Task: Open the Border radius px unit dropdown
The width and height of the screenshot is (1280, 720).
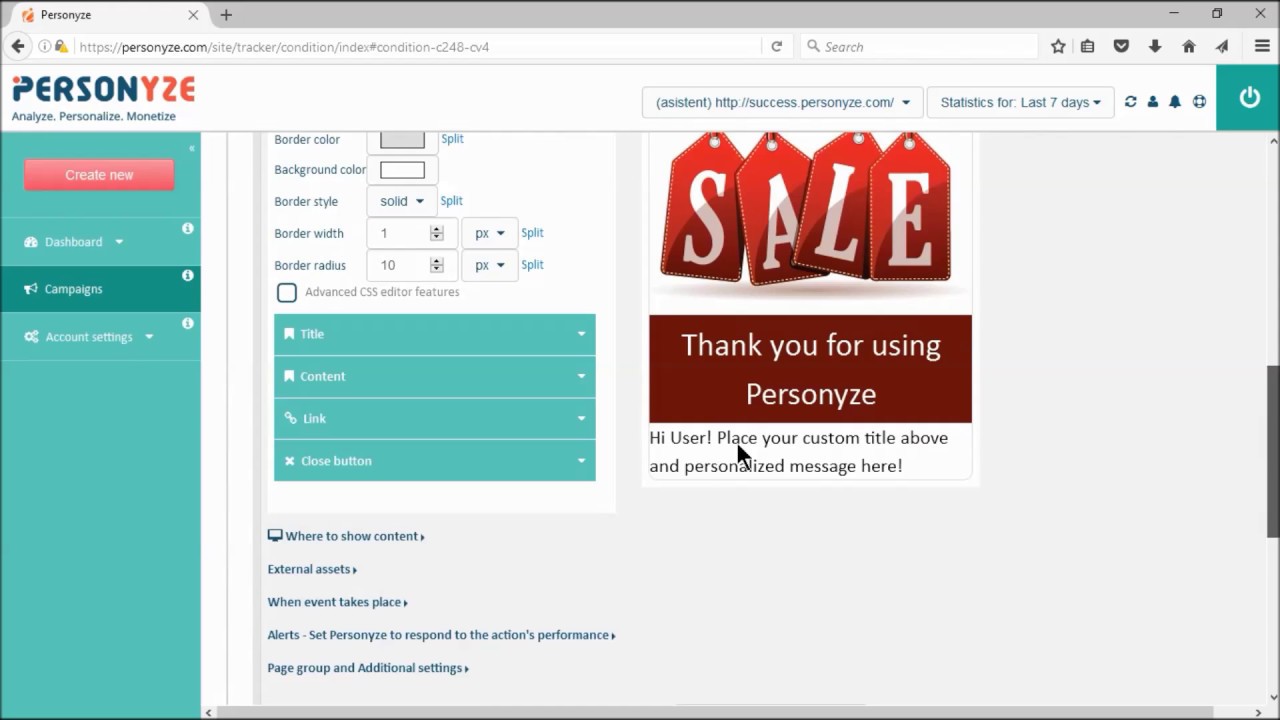Action: click(x=489, y=265)
